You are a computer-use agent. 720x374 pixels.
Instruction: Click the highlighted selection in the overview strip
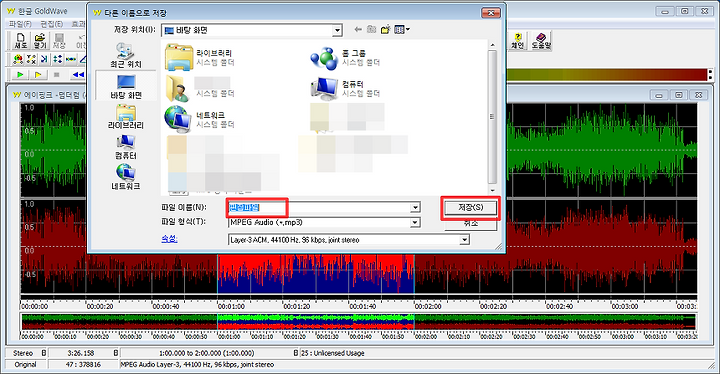tap(315, 322)
